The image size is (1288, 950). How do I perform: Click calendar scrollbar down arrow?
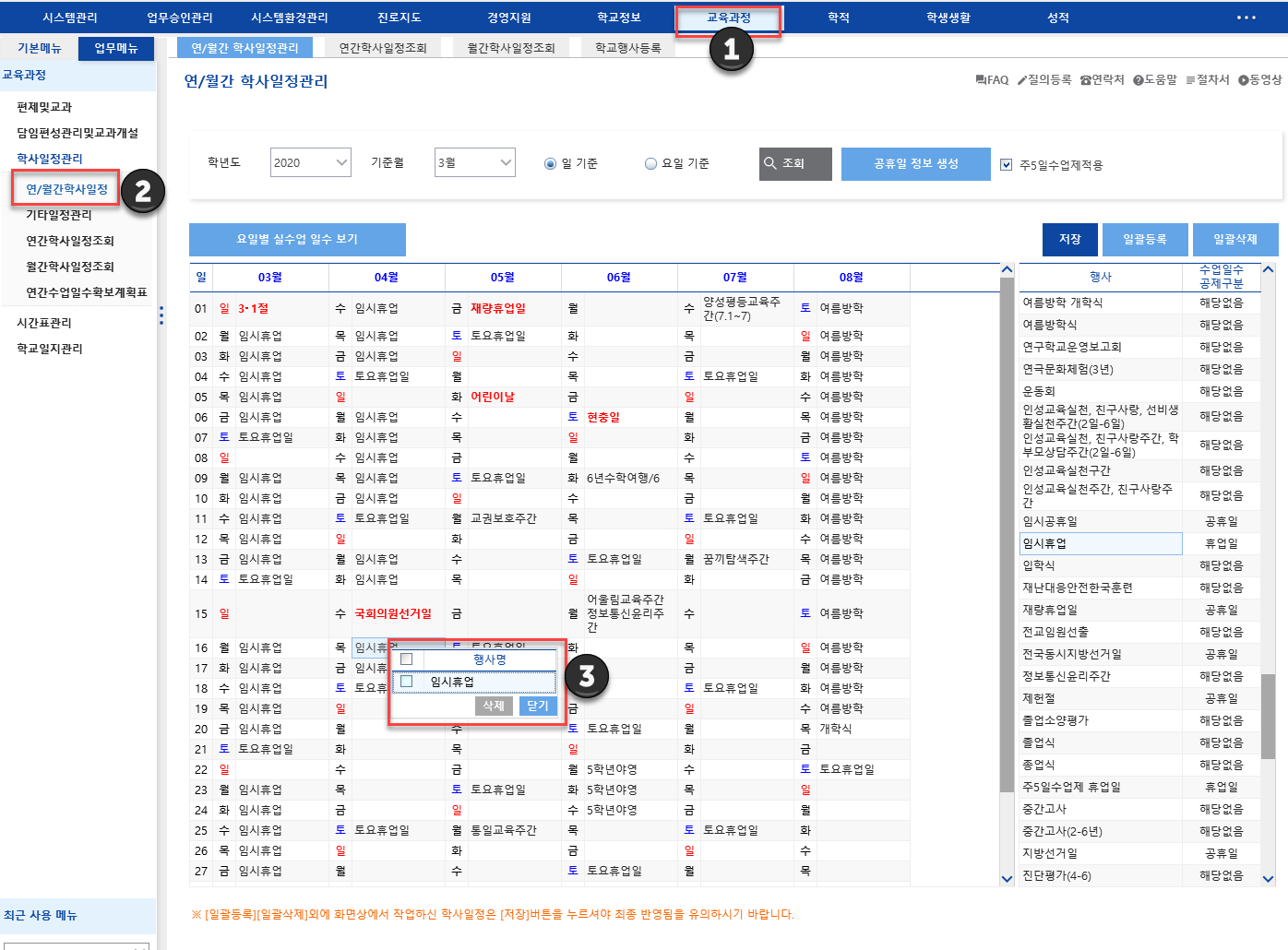click(x=1007, y=879)
